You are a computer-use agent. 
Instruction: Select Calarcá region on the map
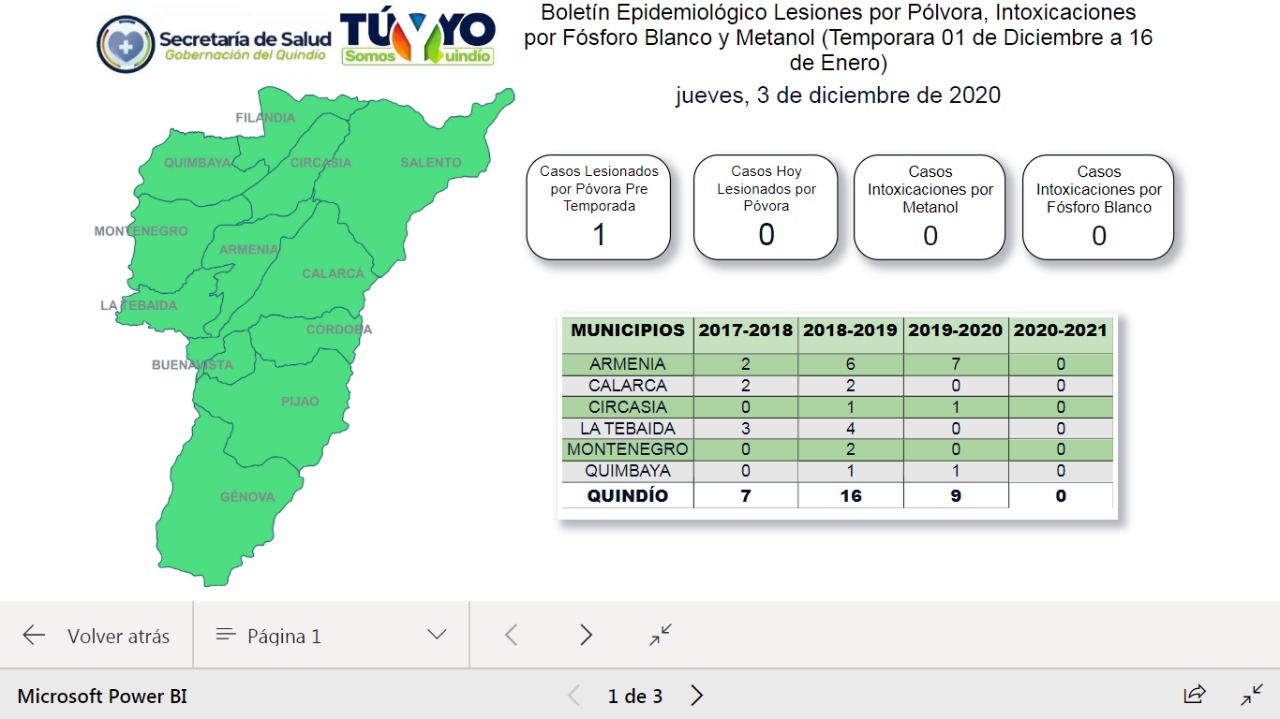click(333, 273)
